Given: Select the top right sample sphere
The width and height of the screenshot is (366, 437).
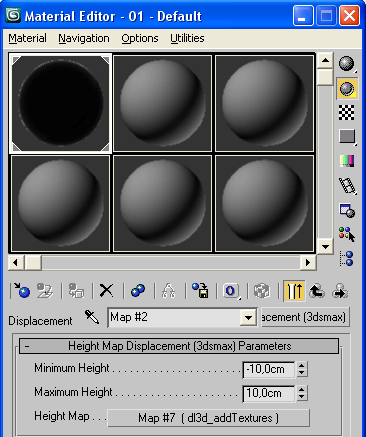Looking at the screenshot, I should tap(264, 103).
